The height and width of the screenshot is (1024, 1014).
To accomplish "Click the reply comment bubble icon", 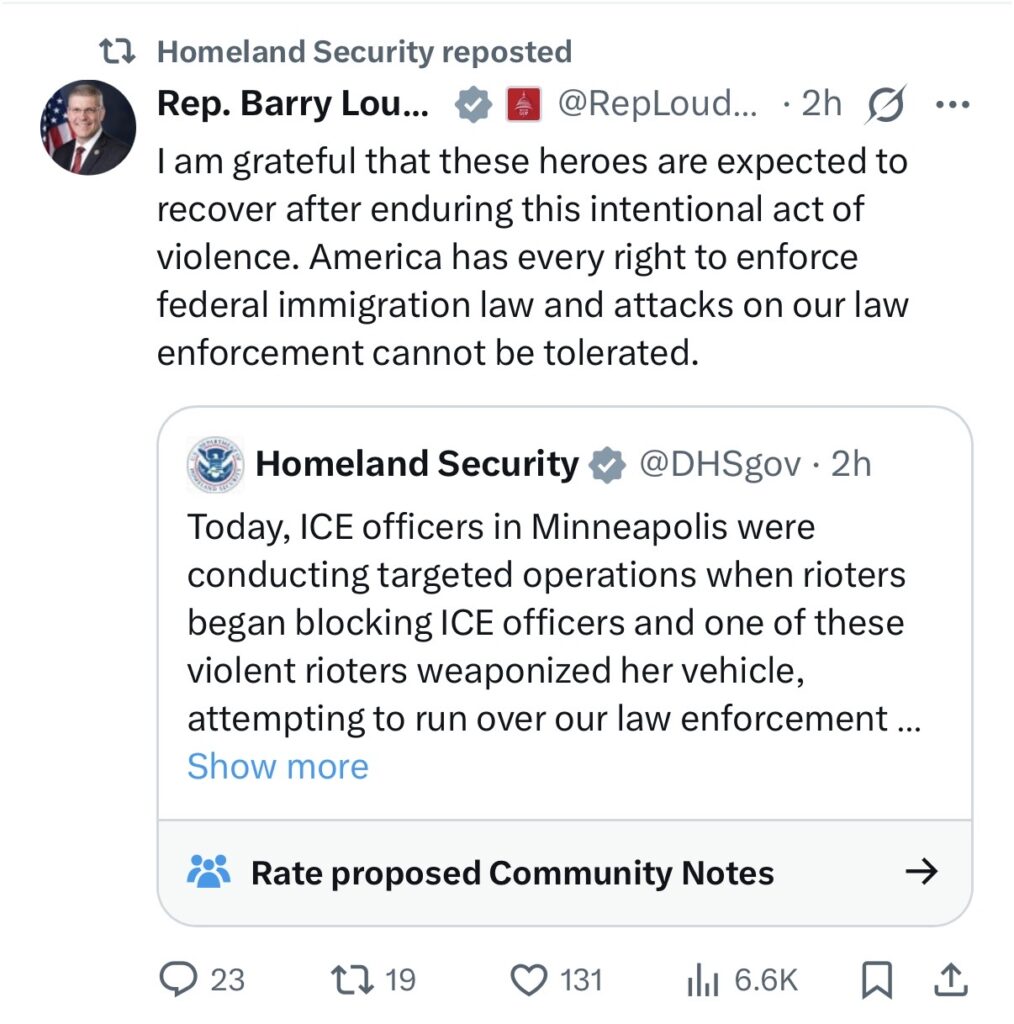I will click(x=179, y=979).
